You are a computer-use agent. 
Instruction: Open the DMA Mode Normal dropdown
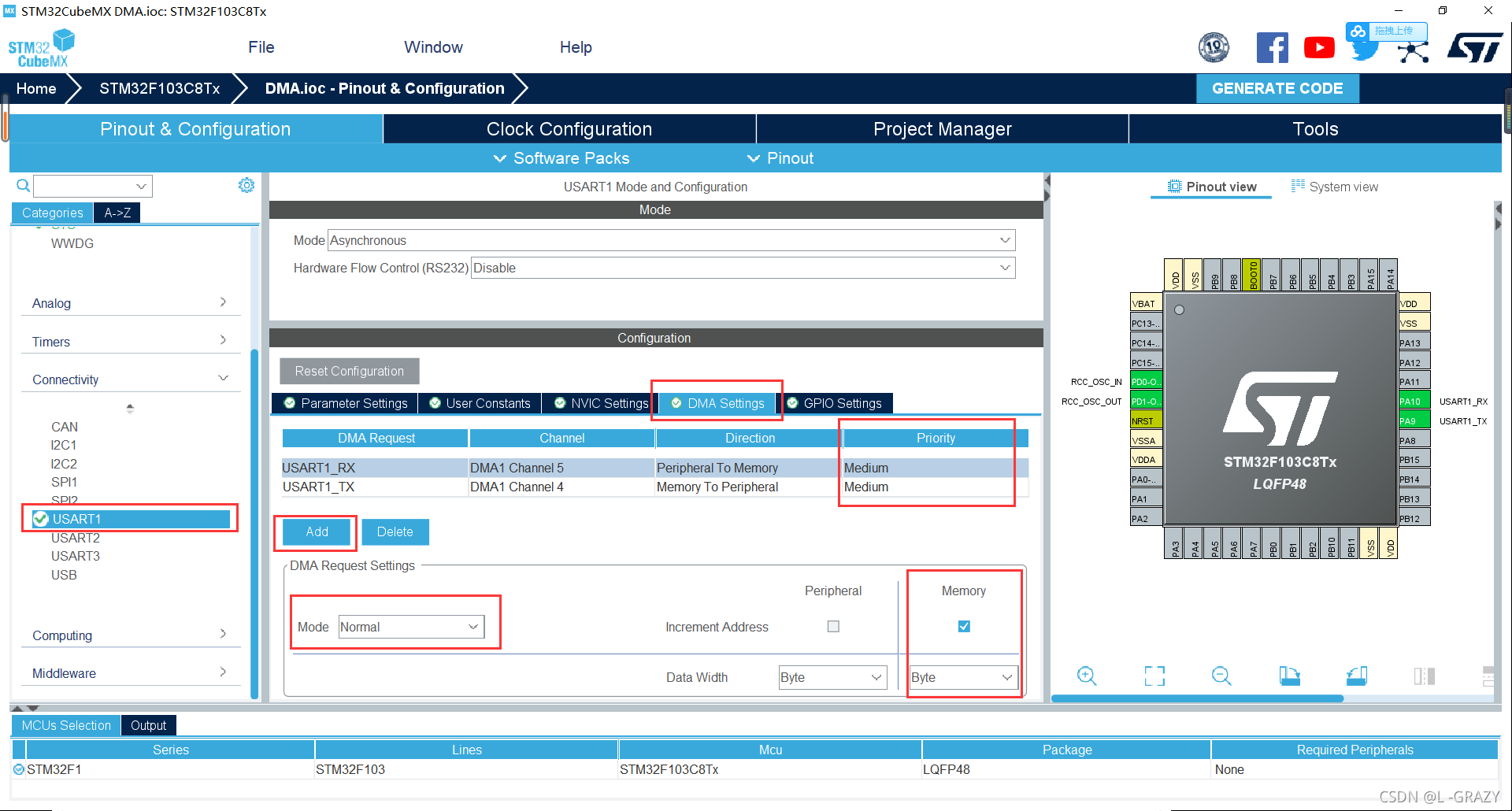coord(411,627)
